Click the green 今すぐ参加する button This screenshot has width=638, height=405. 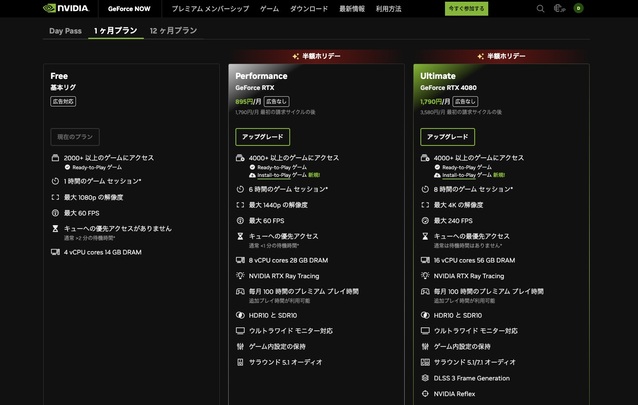pyautogui.click(x=466, y=9)
